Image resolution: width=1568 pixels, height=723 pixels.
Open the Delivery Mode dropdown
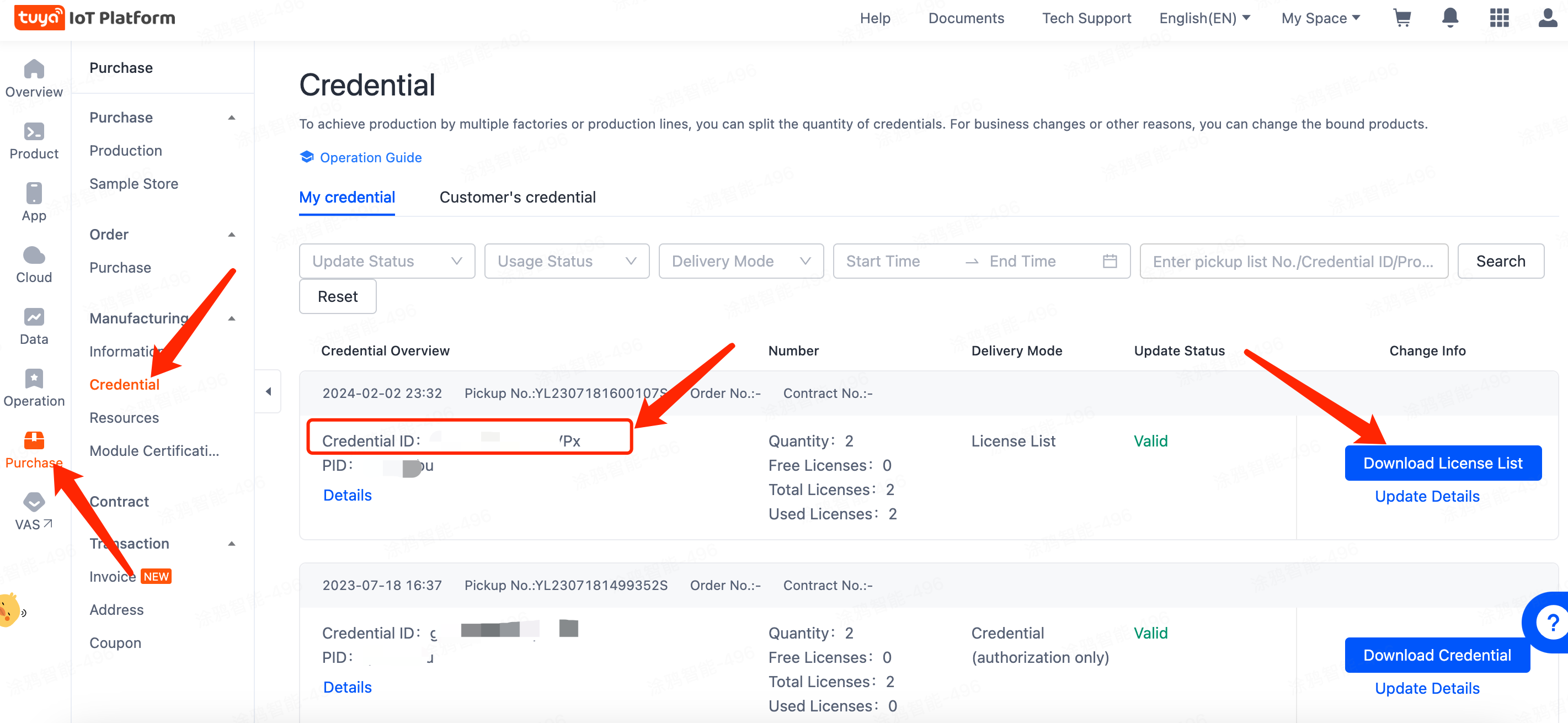[x=741, y=261]
